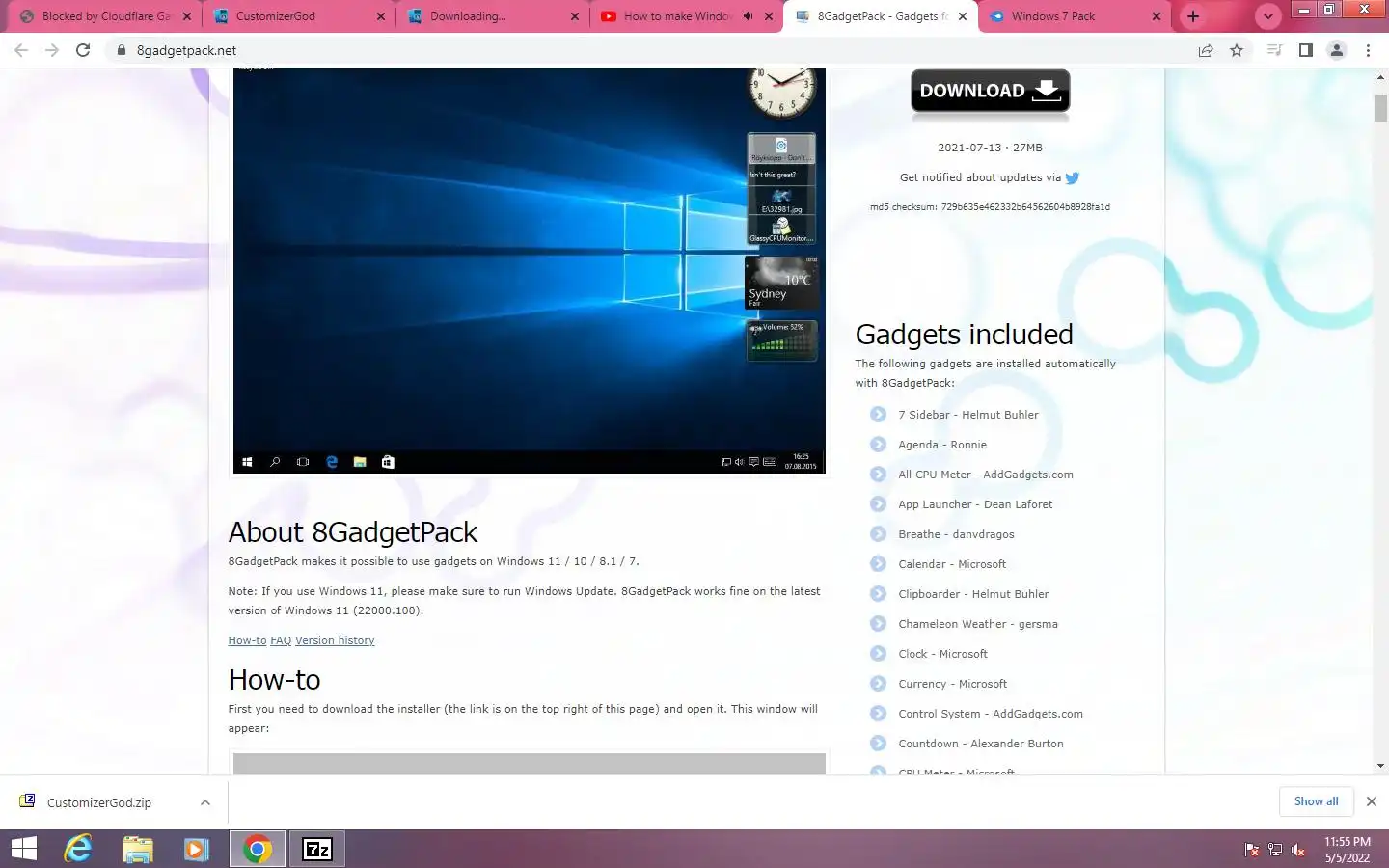Click 'All CPU Meter - AddGadgets.com' entry
Image resolution: width=1389 pixels, height=868 pixels.
click(986, 475)
